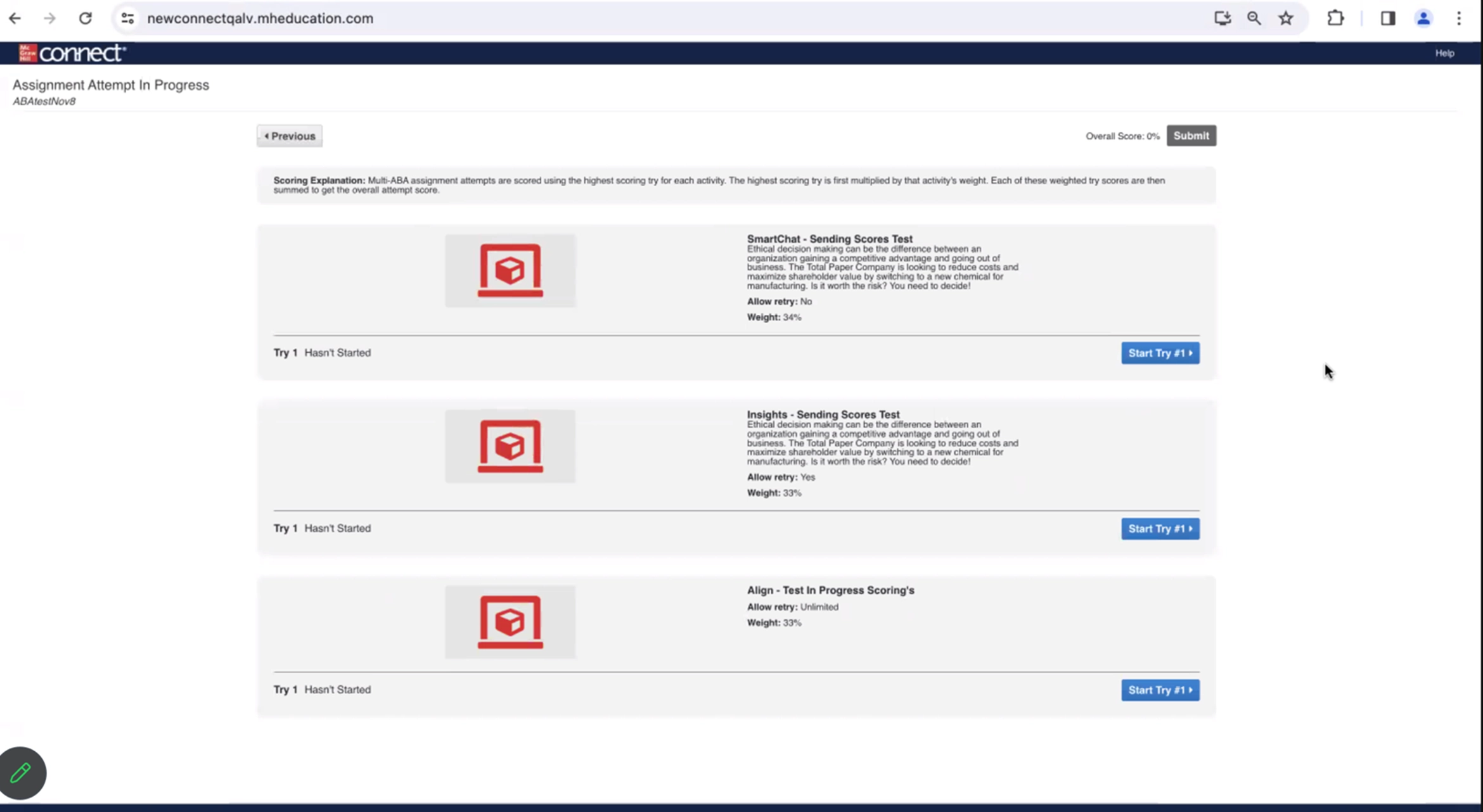Click the 'Align - Test In Progress Scoring's' title
Screen dimensions: 1483x812
coord(830,590)
